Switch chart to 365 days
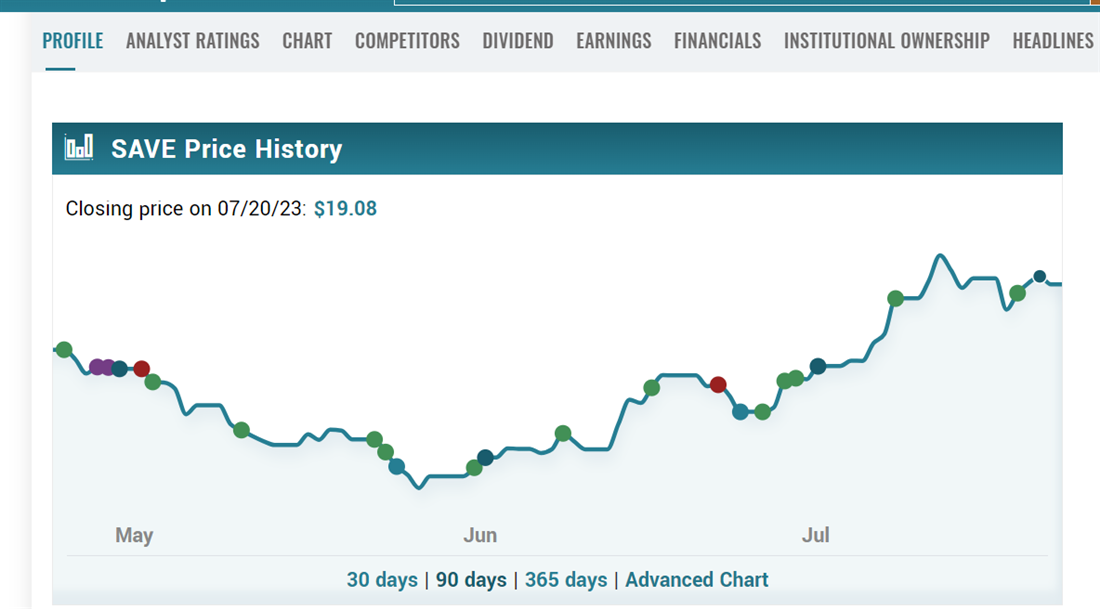1100x609 pixels. (566, 580)
